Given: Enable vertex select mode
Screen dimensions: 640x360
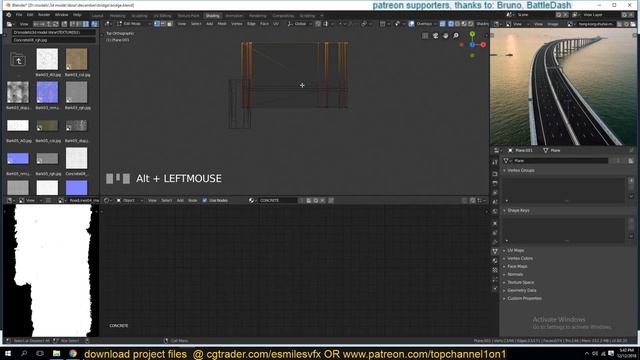Looking at the screenshot, I should [157, 24].
